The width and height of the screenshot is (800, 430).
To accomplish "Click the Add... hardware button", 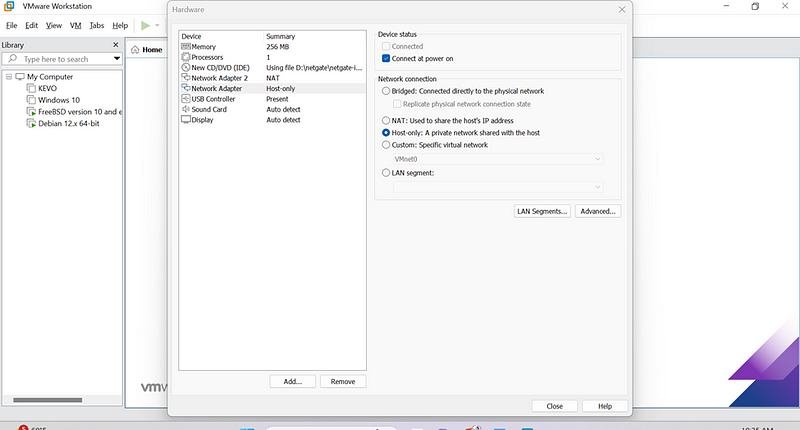I will coord(292,382).
